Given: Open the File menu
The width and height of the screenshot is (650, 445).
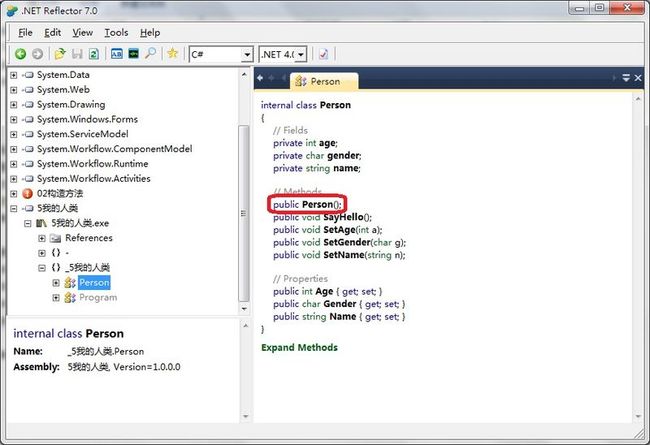Looking at the screenshot, I should click(25, 32).
